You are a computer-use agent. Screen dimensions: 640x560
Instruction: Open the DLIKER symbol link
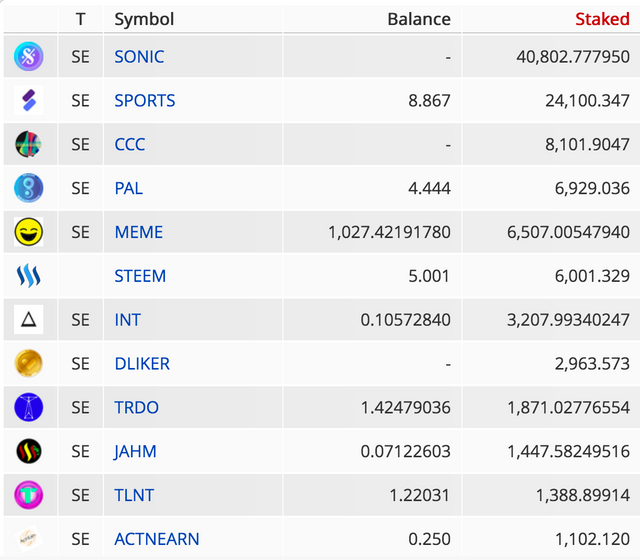tap(142, 364)
